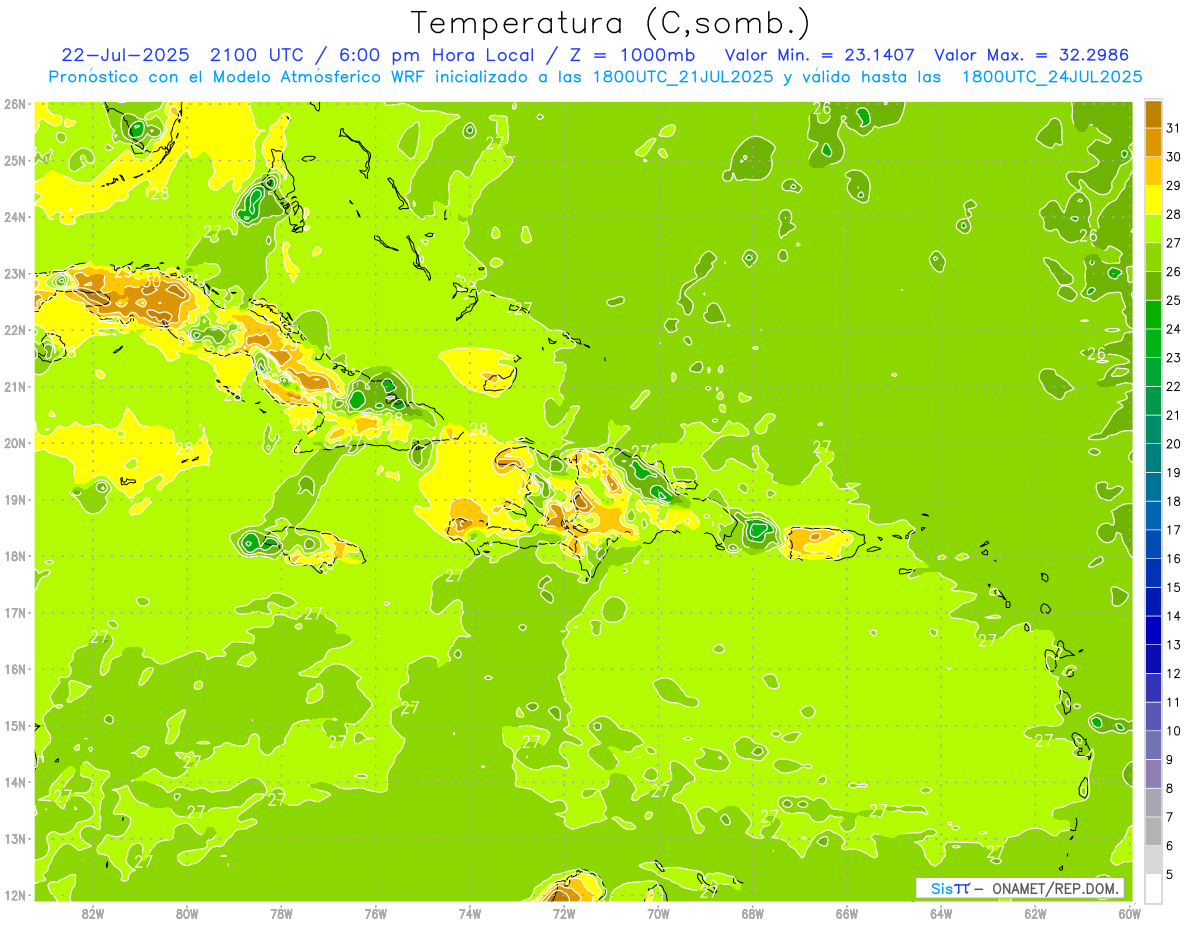Click the '68W' longitude axis label
Image resolution: width=1200 pixels, height=927 pixels.
pyautogui.click(x=752, y=913)
